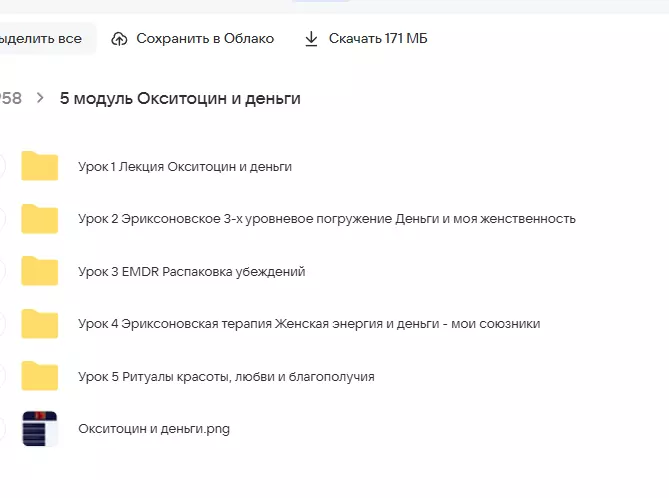Click the cloud upload icon

(x=120, y=39)
